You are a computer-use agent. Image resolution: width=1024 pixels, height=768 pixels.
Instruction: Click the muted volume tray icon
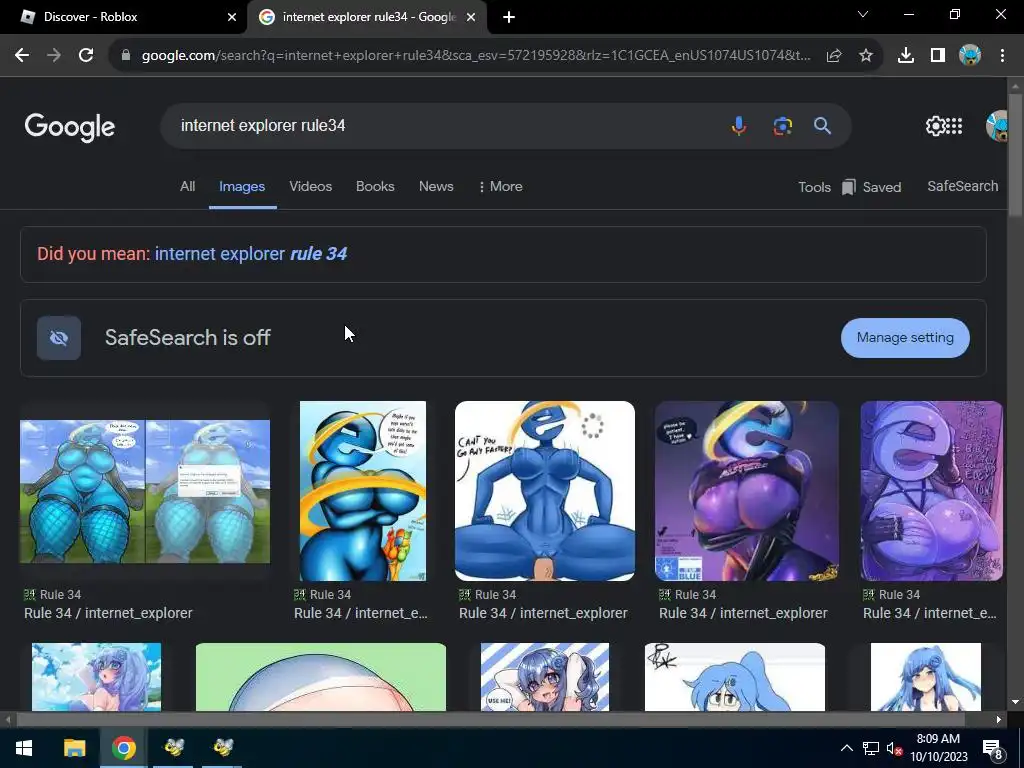click(894, 748)
